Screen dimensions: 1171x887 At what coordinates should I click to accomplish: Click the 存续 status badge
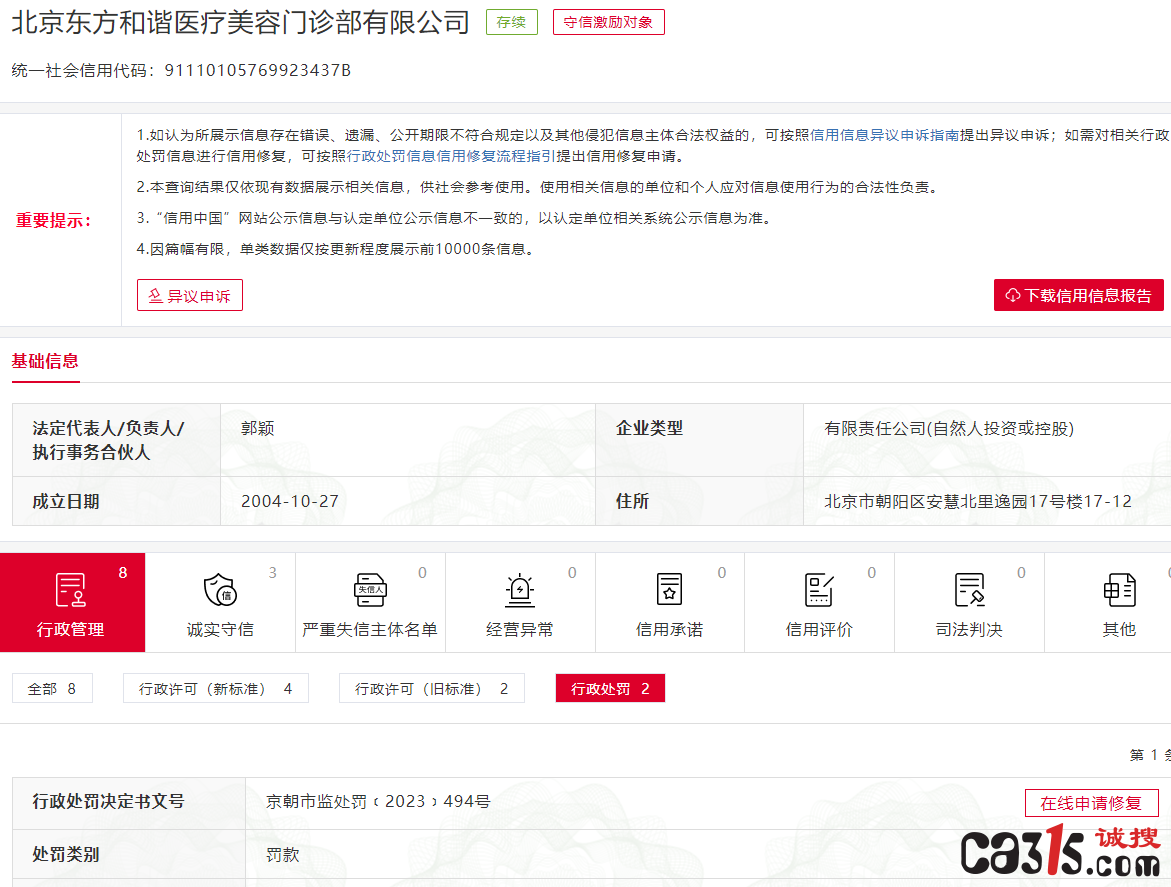512,22
